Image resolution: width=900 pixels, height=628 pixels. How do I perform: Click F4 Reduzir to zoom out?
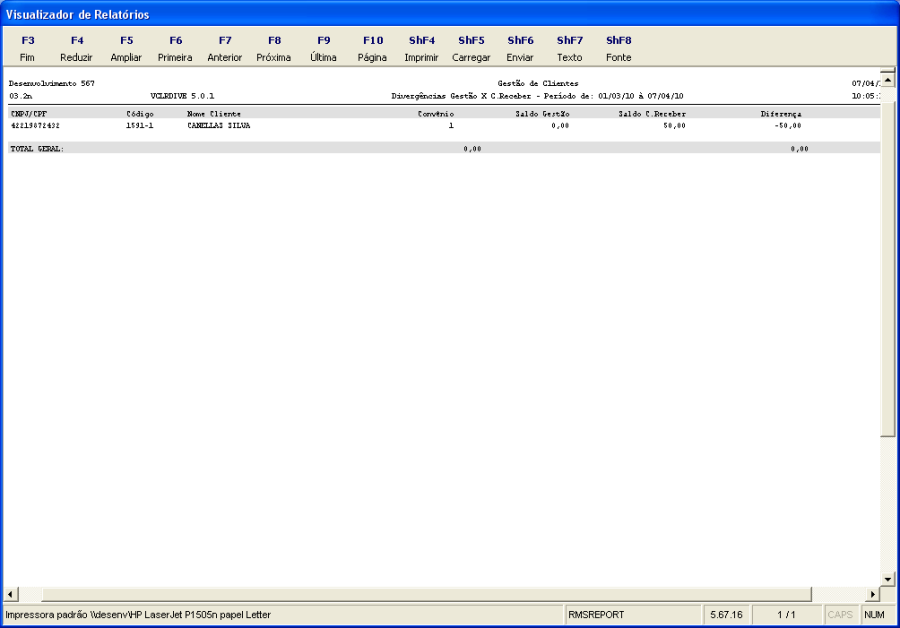pyautogui.click(x=76, y=48)
